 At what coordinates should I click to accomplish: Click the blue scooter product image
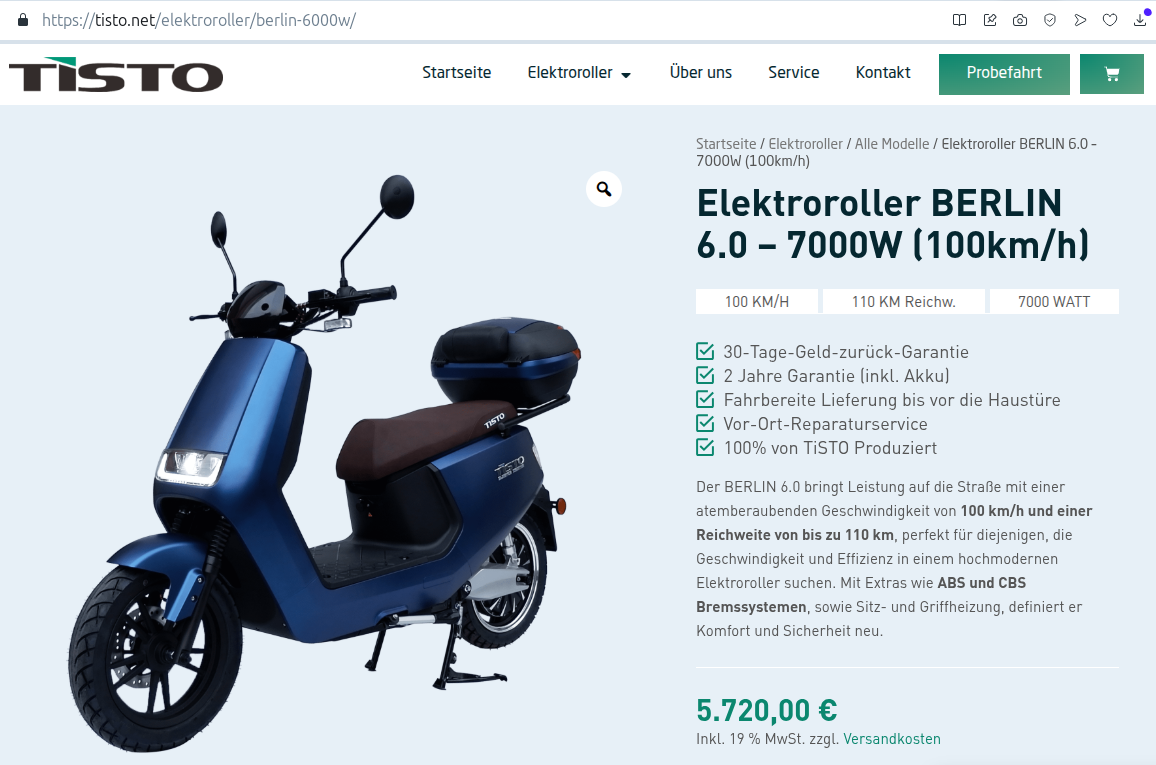pyautogui.click(x=326, y=463)
